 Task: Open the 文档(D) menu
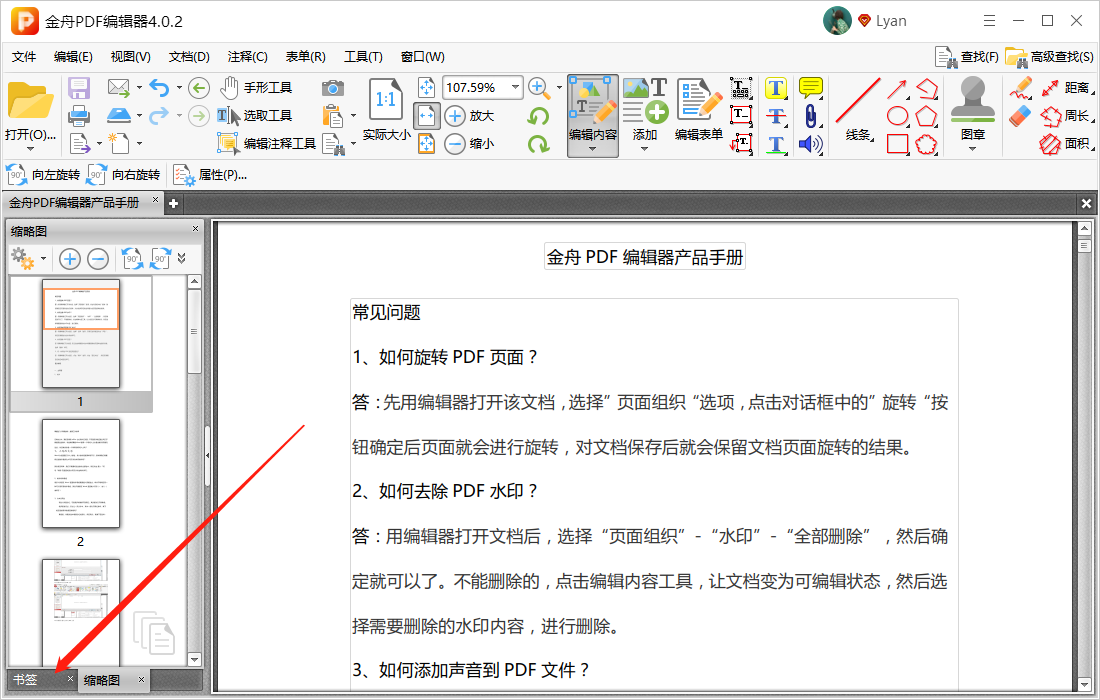189,57
